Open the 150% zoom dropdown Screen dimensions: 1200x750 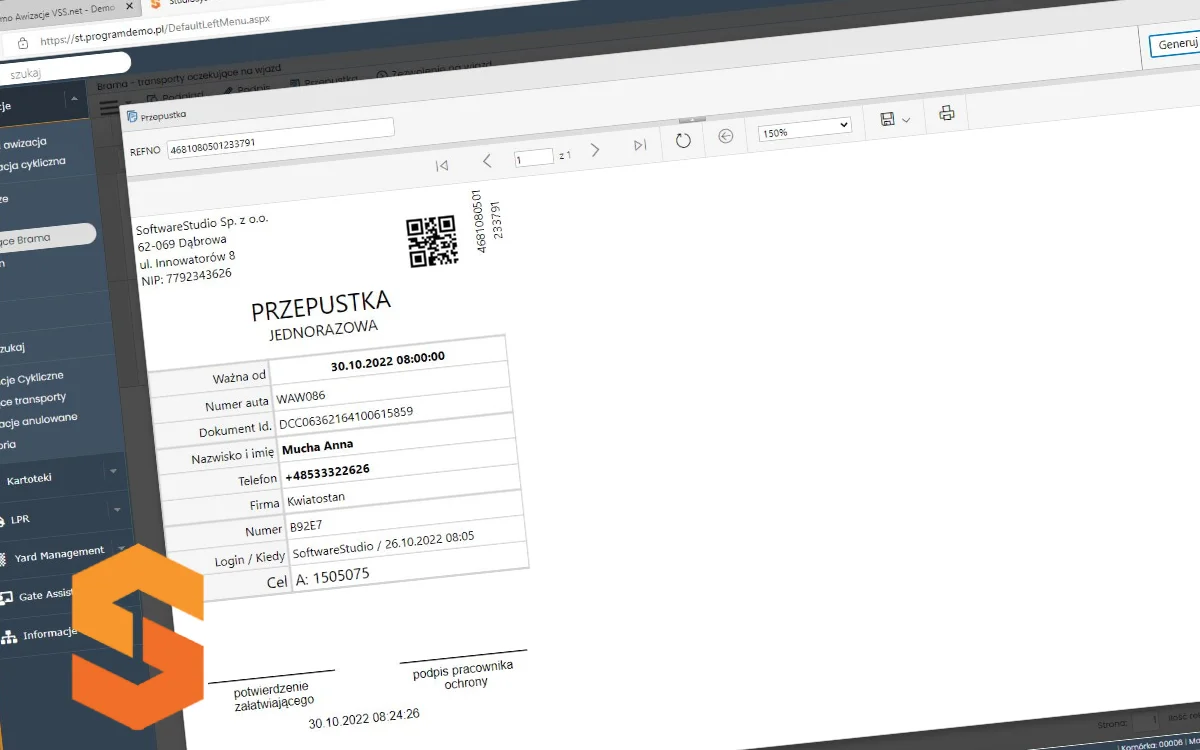[x=805, y=128]
